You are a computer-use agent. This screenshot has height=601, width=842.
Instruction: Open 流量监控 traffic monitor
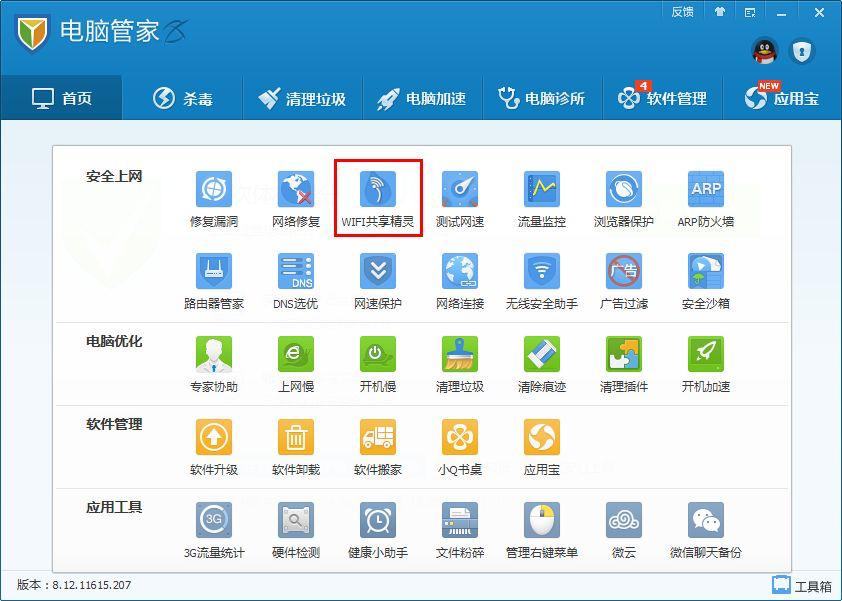coord(542,198)
